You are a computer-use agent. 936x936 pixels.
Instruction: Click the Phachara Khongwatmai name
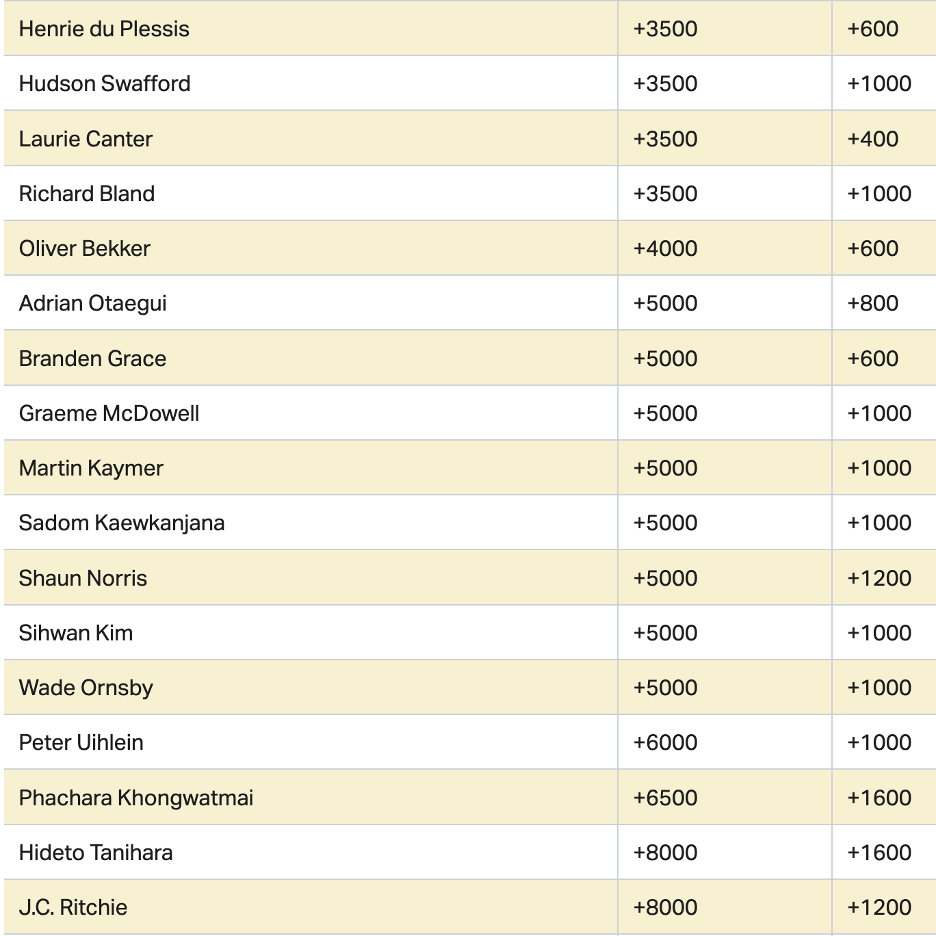(136, 798)
